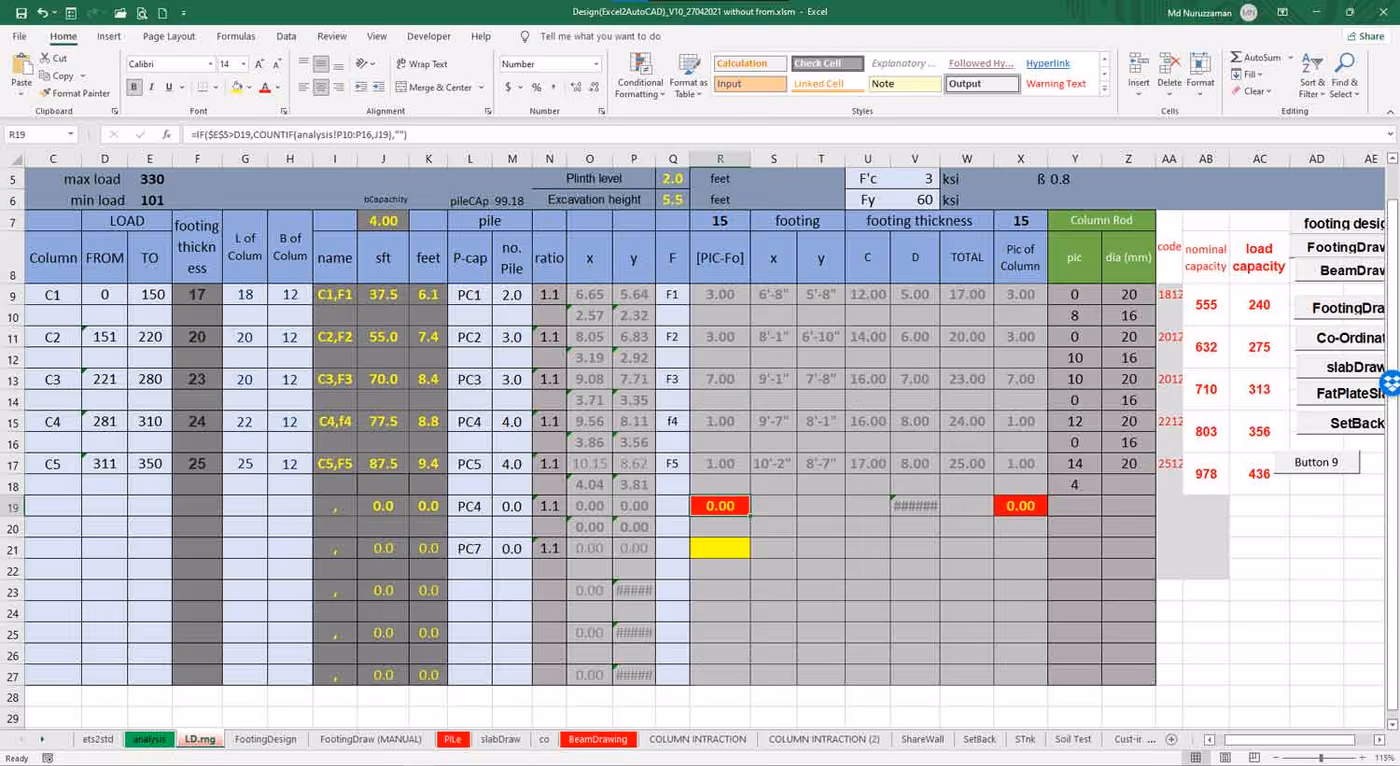Toggle italic formatting

(x=152, y=88)
